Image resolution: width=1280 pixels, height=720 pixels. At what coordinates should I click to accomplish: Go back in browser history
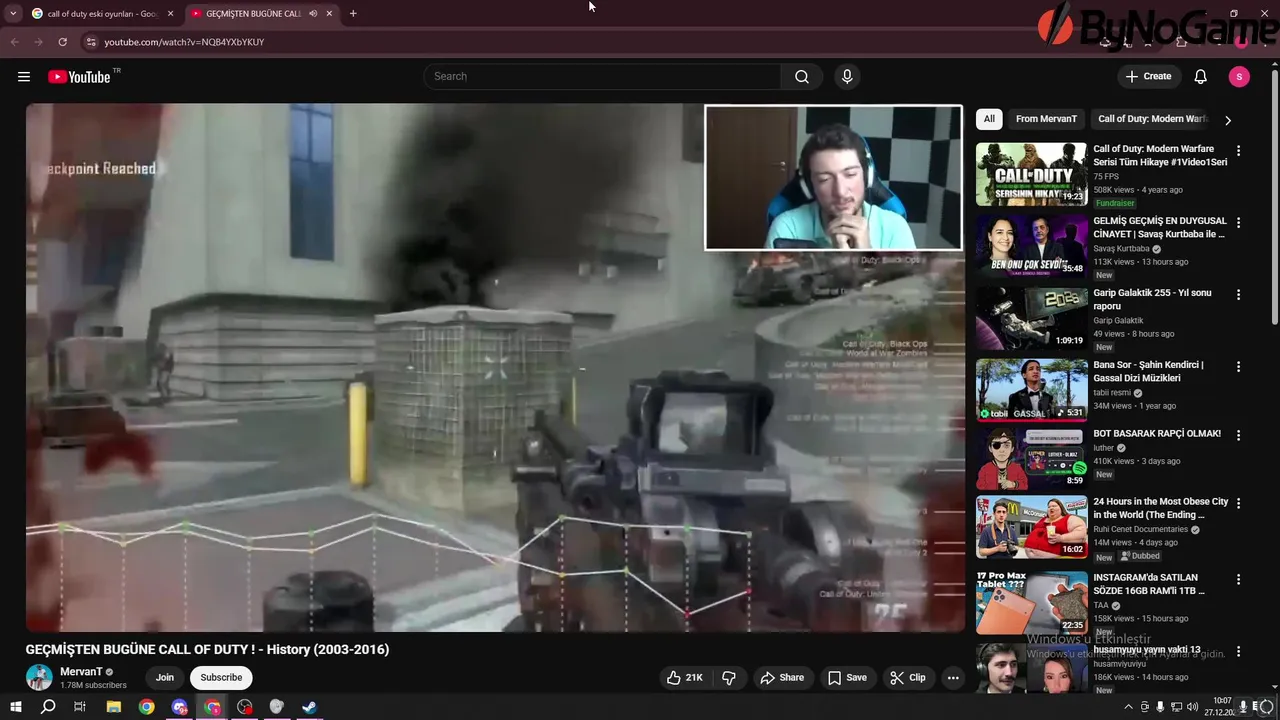click(14, 42)
